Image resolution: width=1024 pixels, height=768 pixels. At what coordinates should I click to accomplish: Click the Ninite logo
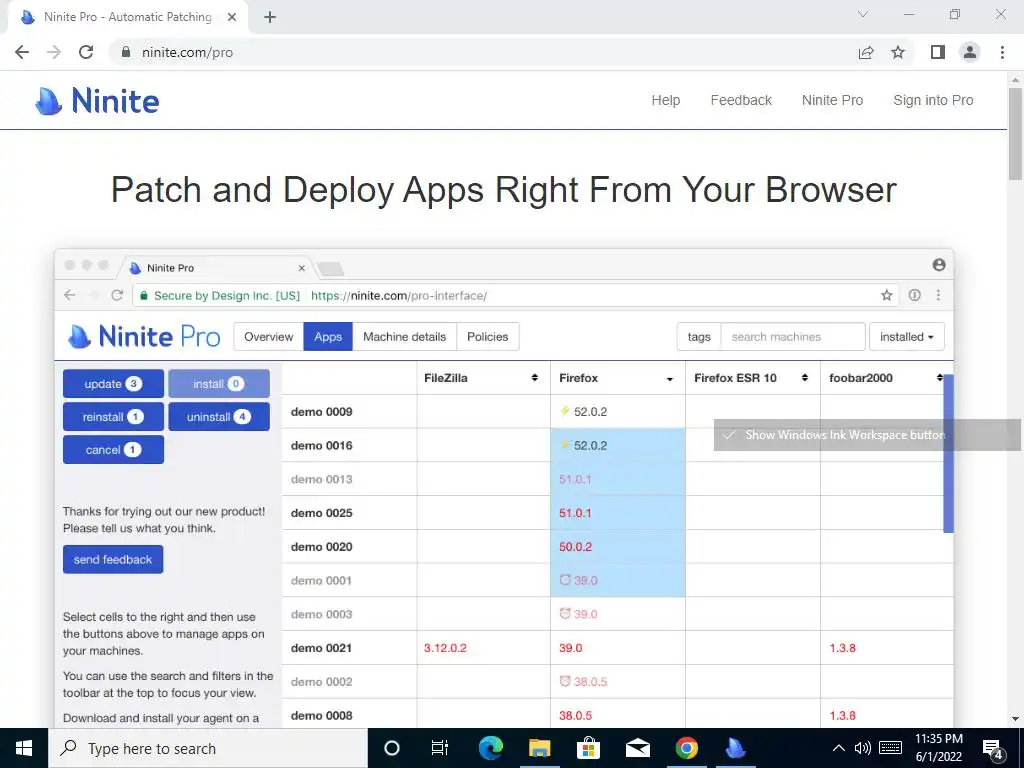click(x=97, y=101)
